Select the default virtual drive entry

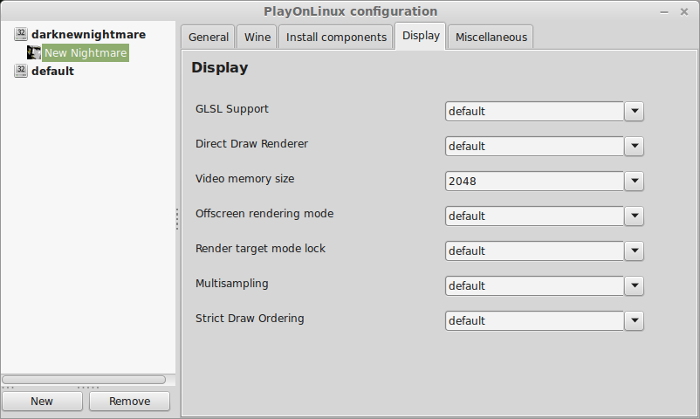pos(53,71)
